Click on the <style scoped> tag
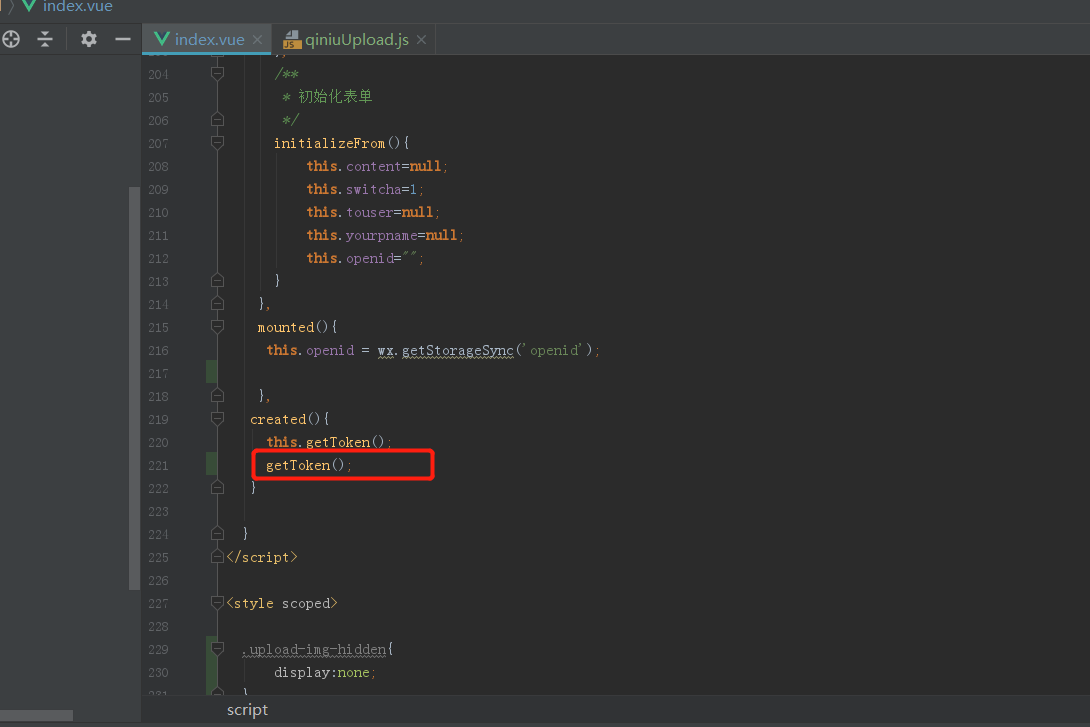The width and height of the screenshot is (1090, 727). click(x=282, y=603)
